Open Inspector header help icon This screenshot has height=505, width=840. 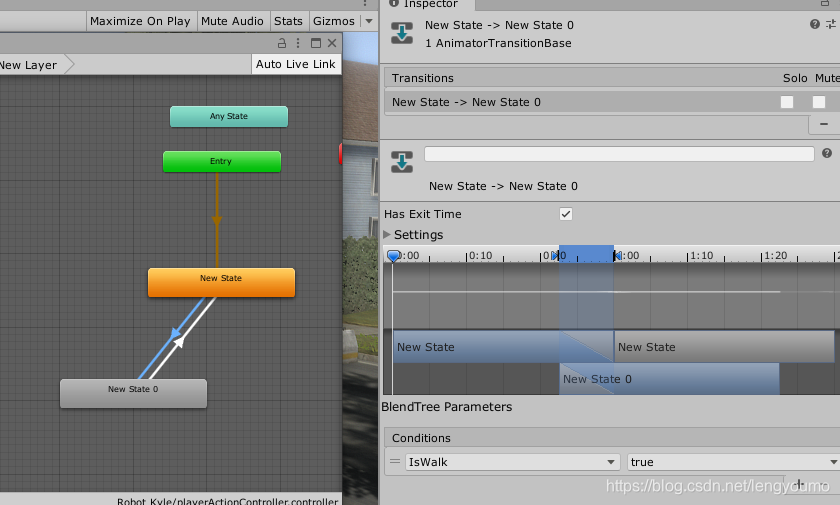point(815,24)
